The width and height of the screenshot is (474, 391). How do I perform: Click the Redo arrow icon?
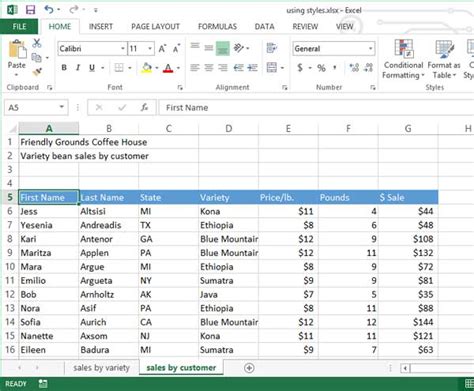click(x=74, y=10)
